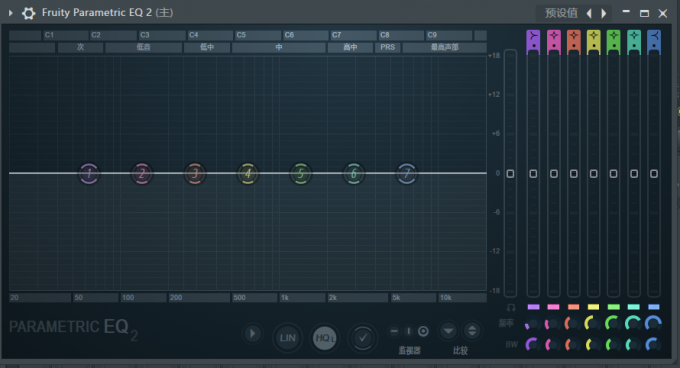Select band 1 purple node
Viewport: 680px width, 368px height.
point(89,174)
